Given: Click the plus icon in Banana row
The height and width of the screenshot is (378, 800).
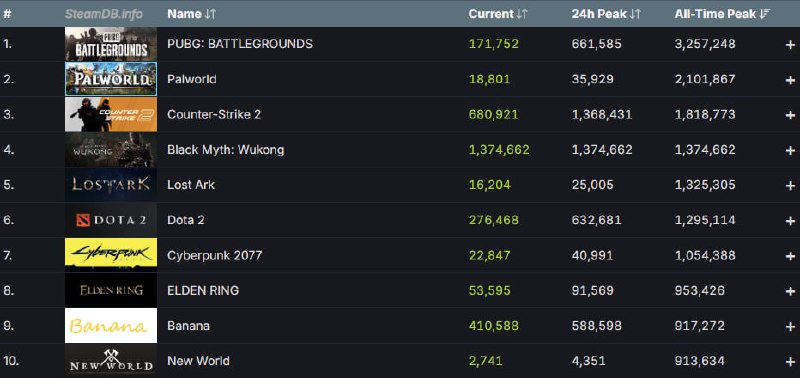Looking at the screenshot, I should 790,326.
